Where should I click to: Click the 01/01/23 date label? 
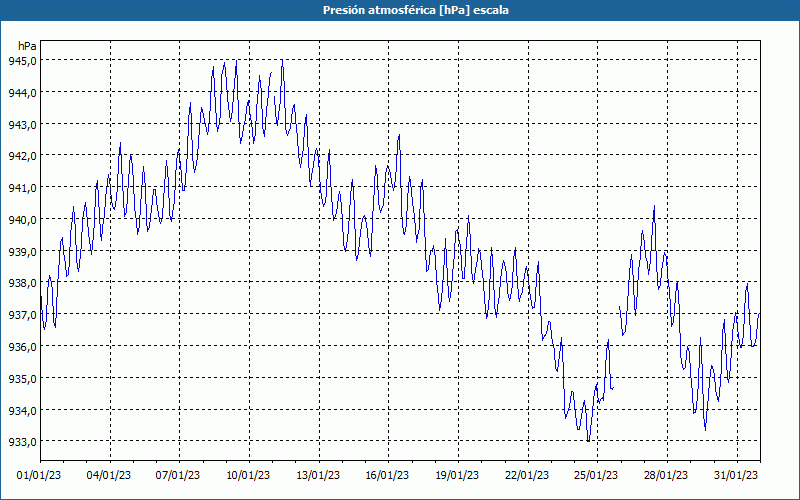point(39,476)
